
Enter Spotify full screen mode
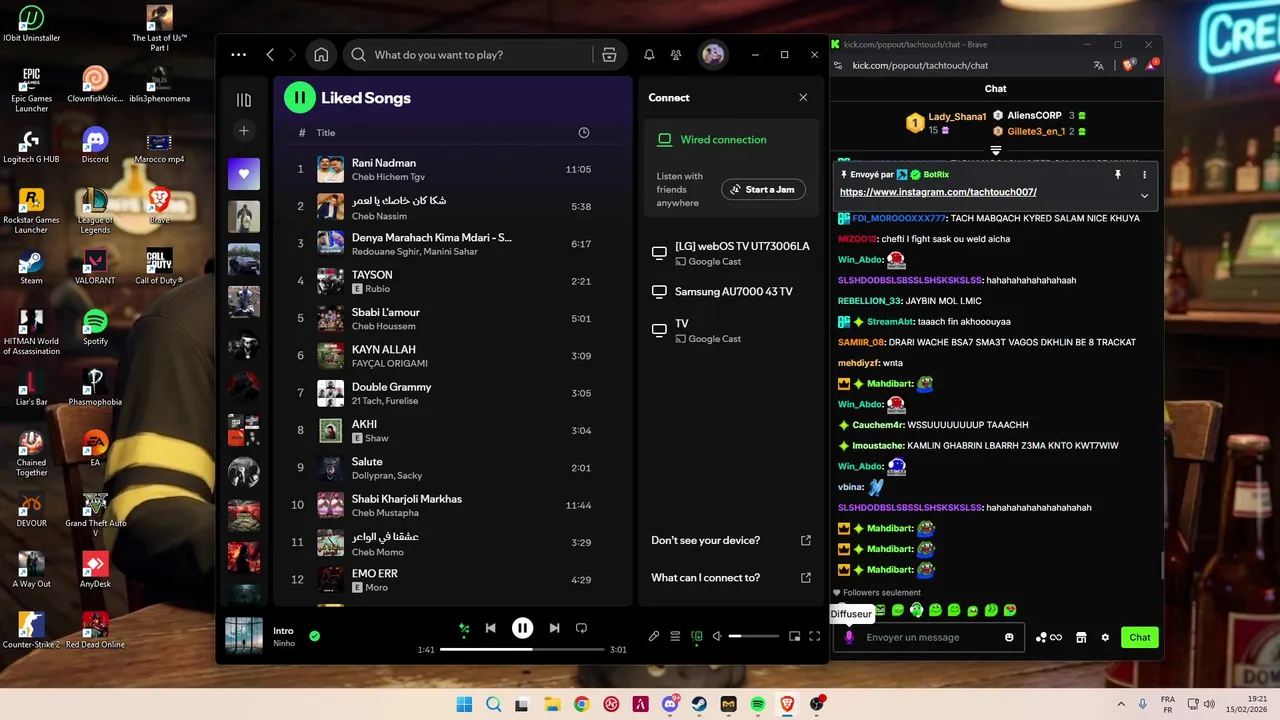815,636
